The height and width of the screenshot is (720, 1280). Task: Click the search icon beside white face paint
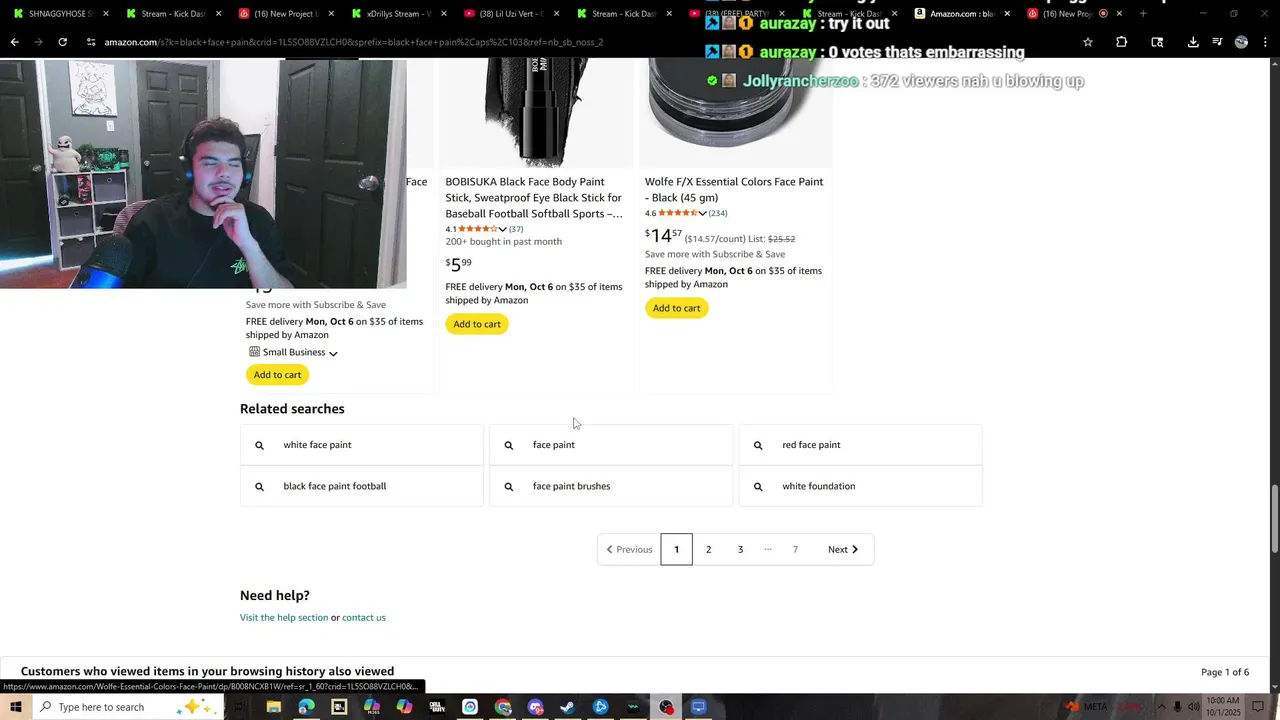(259, 445)
